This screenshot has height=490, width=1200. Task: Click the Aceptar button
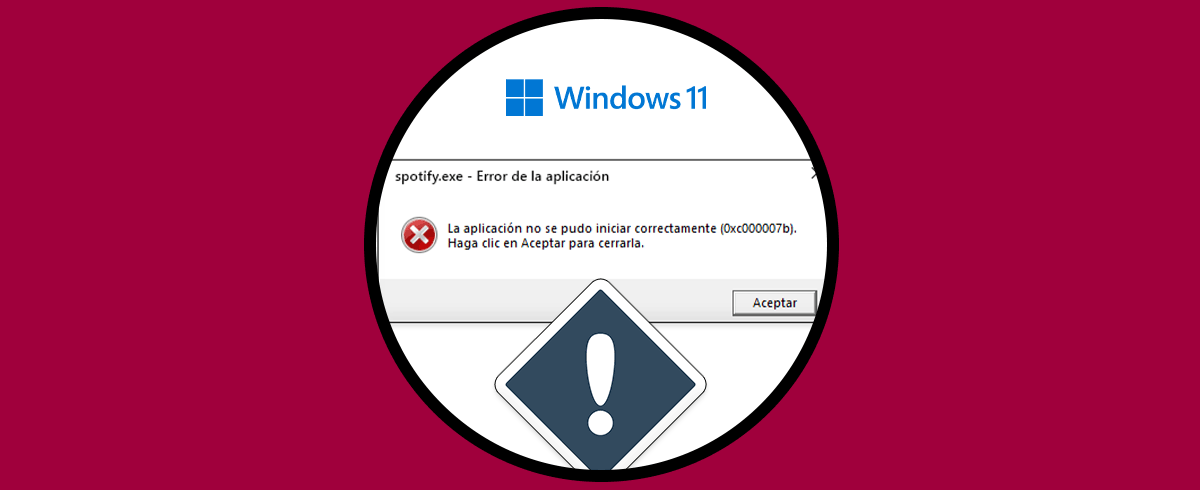tap(774, 302)
